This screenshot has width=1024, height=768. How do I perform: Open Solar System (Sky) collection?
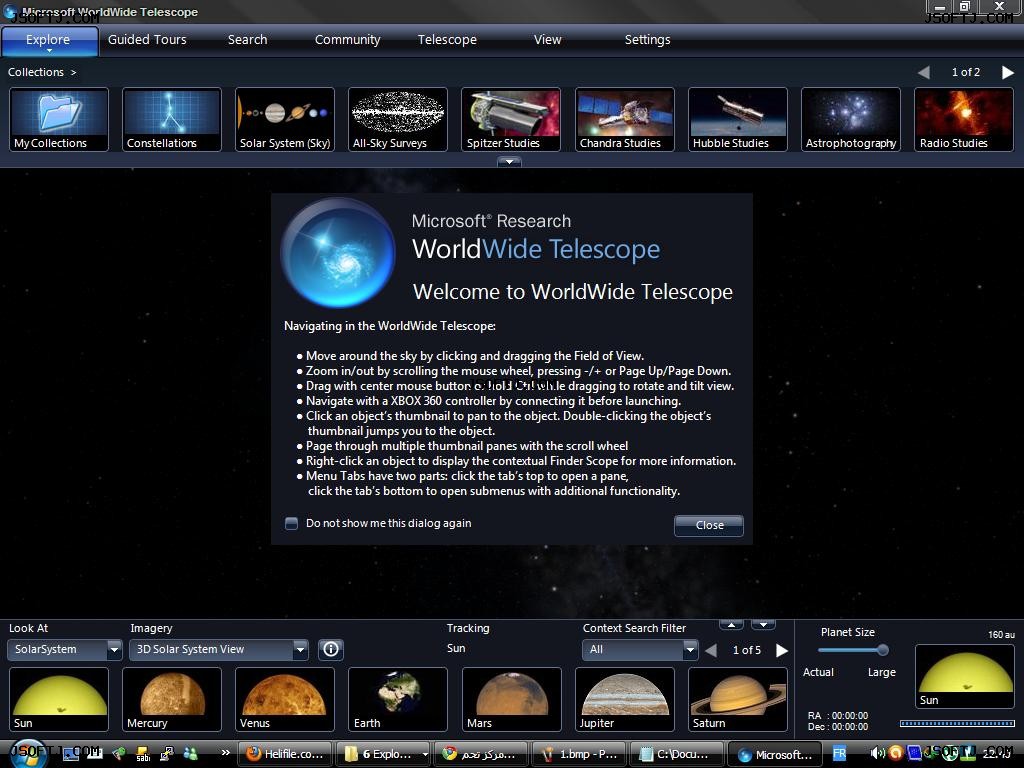click(x=285, y=120)
